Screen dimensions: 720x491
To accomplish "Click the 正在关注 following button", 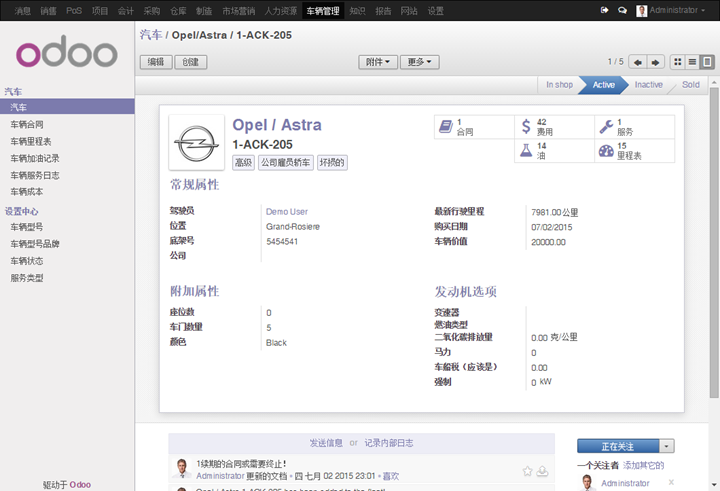I will pyautogui.click(x=618, y=446).
